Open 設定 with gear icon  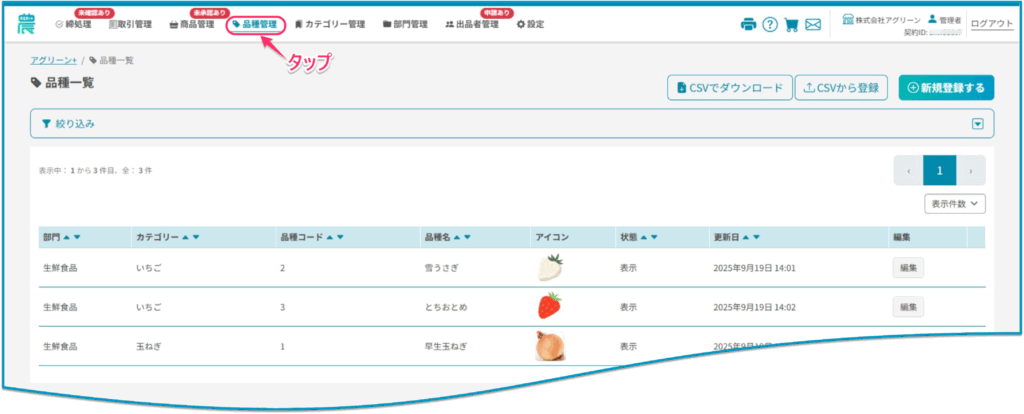tap(530, 24)
